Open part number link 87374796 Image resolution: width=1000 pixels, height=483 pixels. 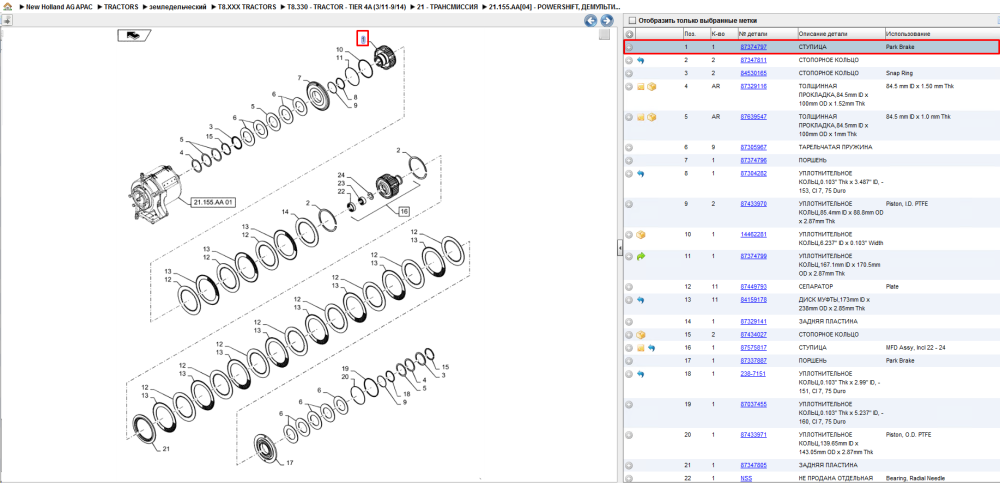[x=753, y=160]
